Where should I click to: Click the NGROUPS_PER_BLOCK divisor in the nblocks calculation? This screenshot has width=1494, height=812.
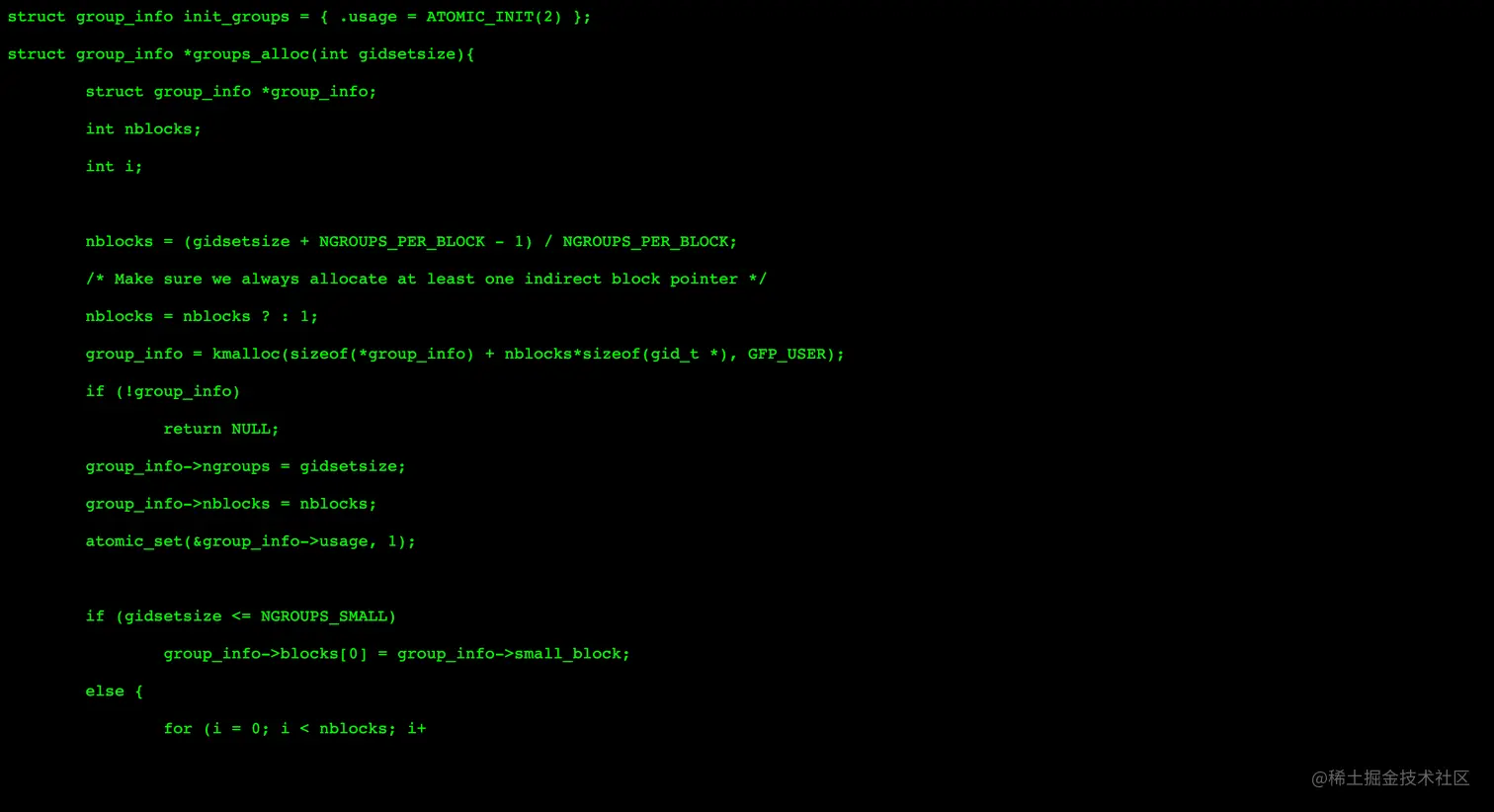point(645,242)
